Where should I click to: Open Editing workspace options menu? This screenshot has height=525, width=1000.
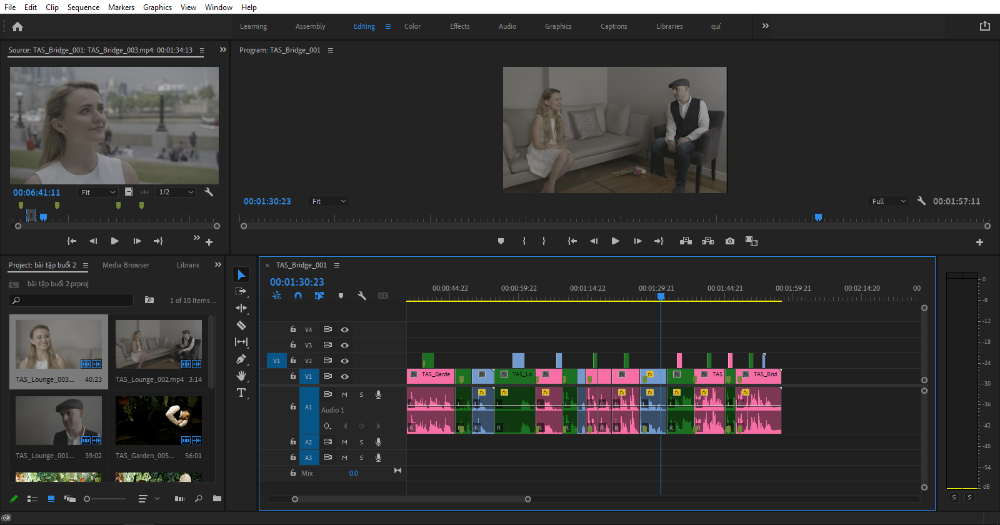pyautogui.click(x=388, y=27)
